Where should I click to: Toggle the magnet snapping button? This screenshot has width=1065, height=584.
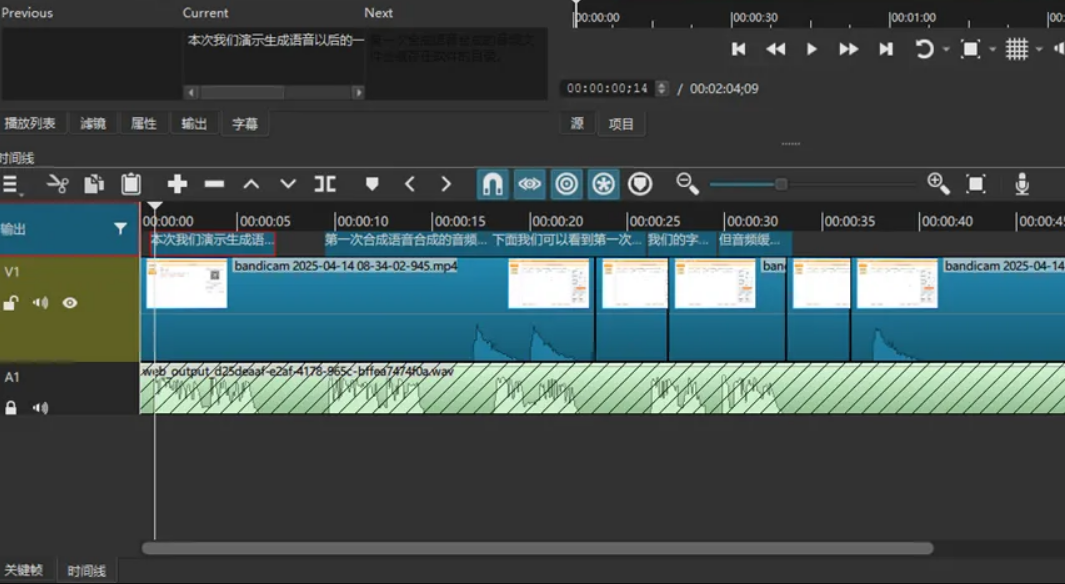tap(492, 184)
